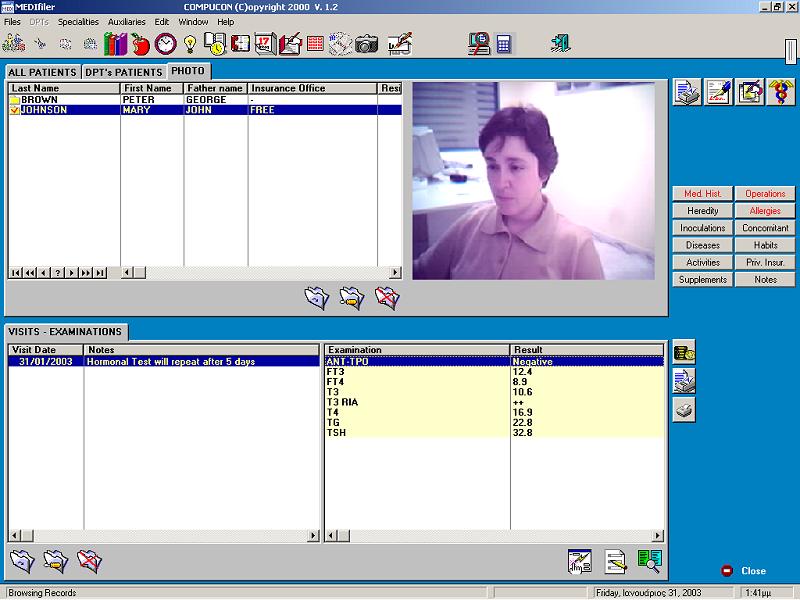Click the printer icon beside examination results
Viewport: 800px width, 600px height.
(684, 410)
